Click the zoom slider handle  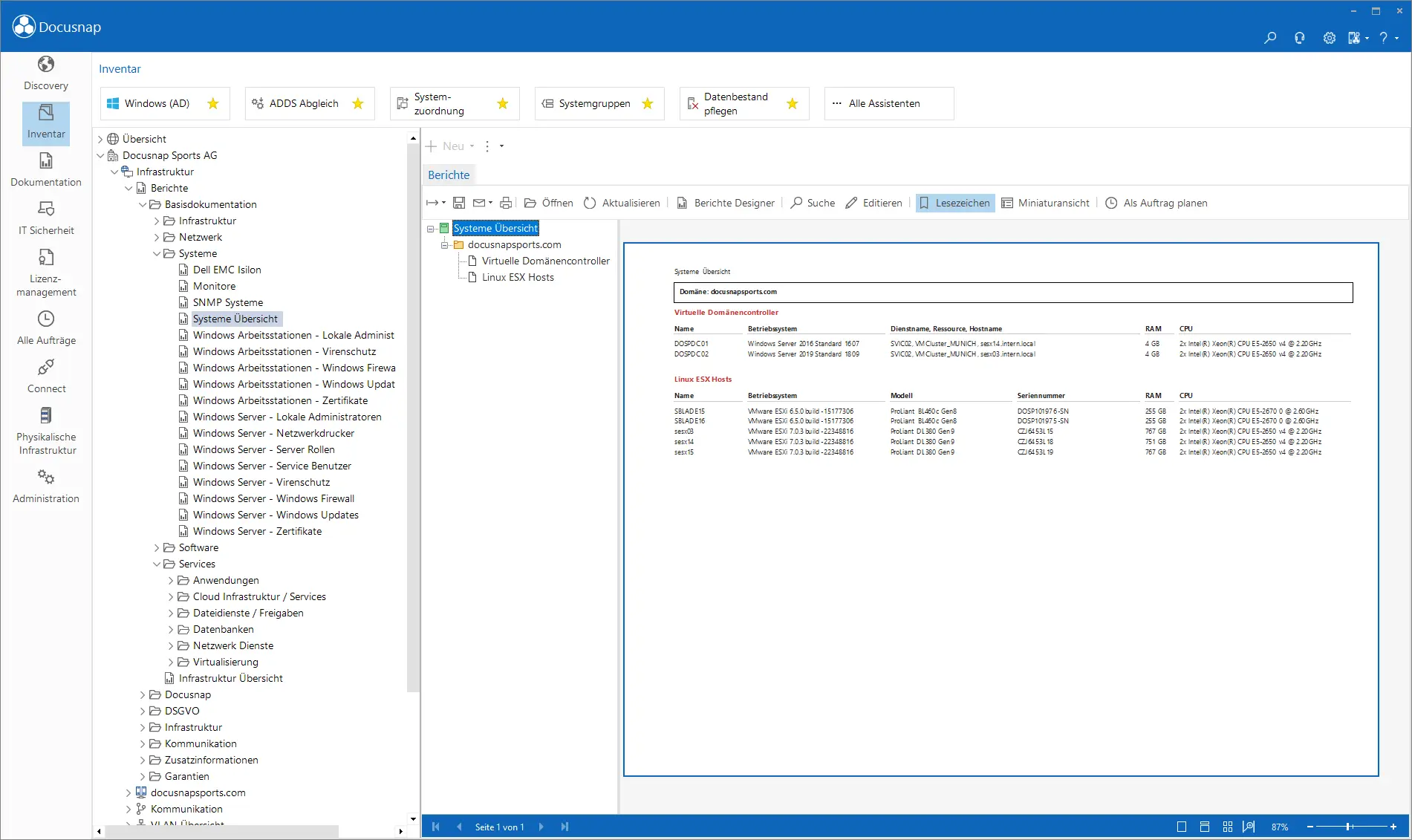click(1349, 827)
